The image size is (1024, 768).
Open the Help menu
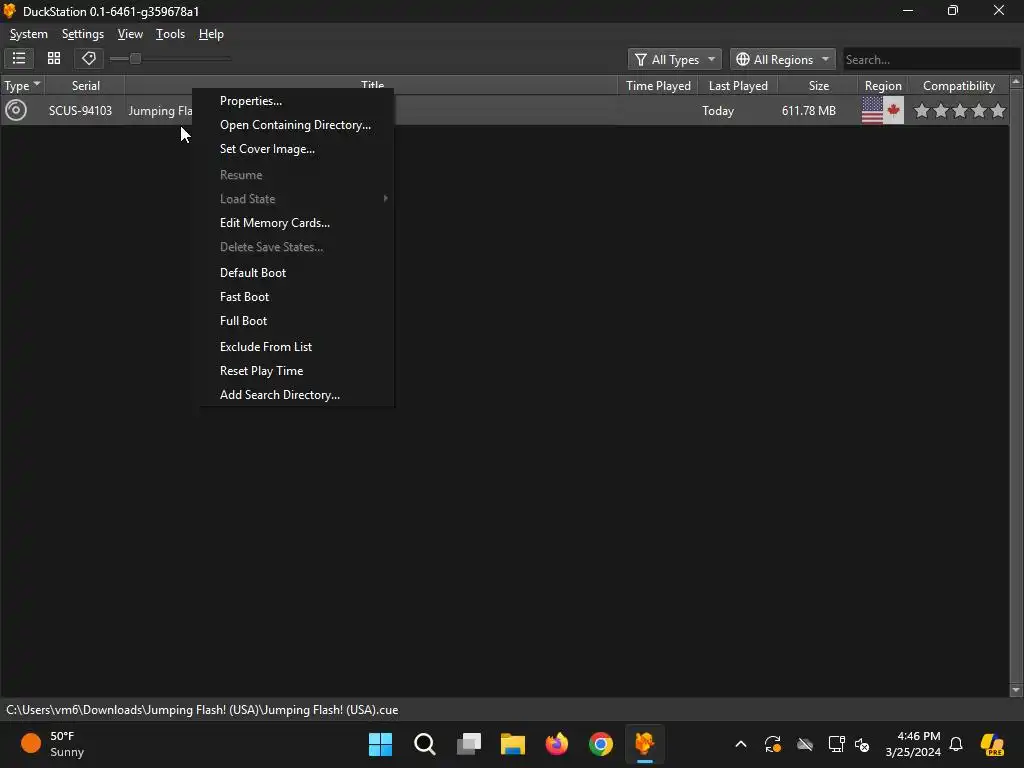[211, 34]
